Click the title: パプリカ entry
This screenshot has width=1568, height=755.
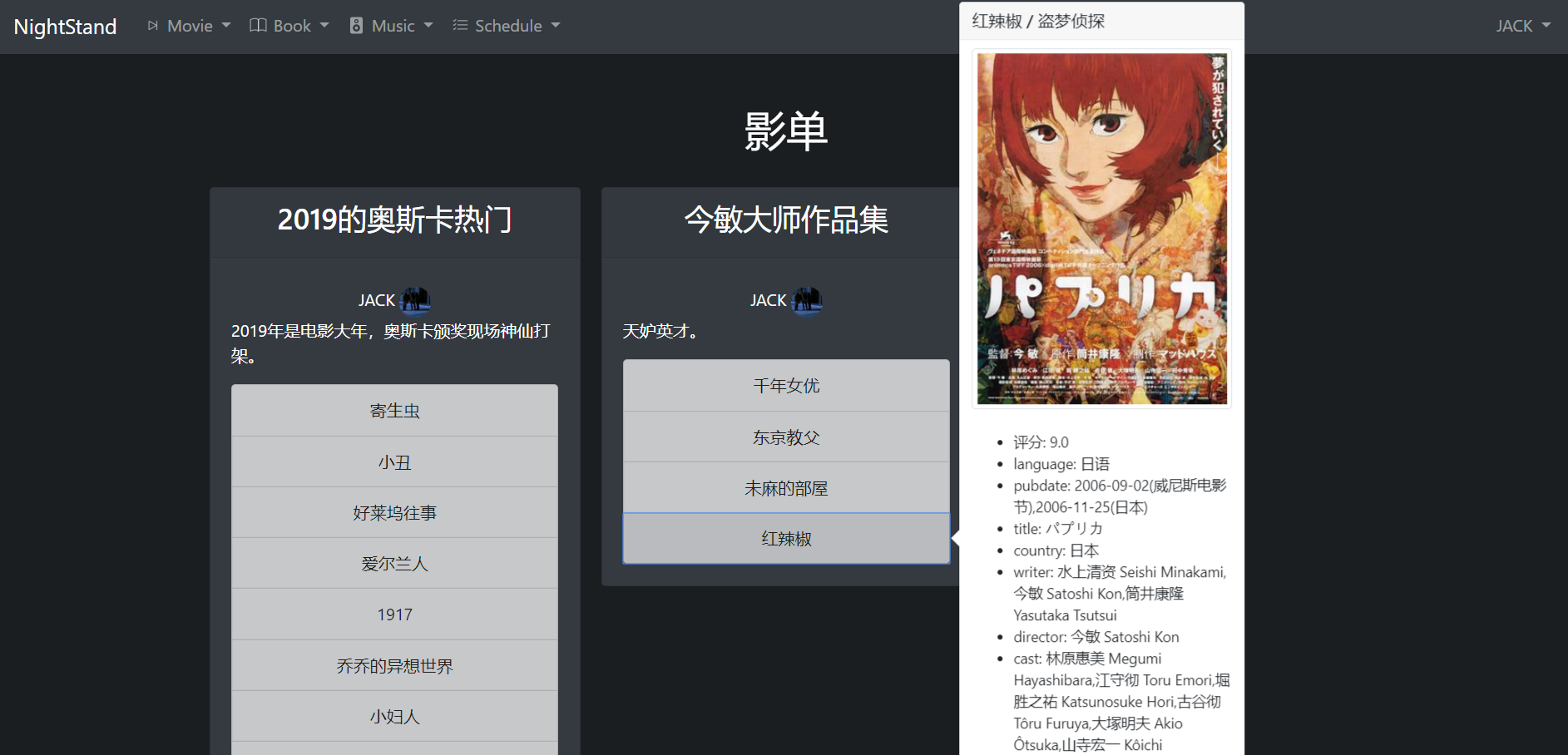(x=1058, y=529)
